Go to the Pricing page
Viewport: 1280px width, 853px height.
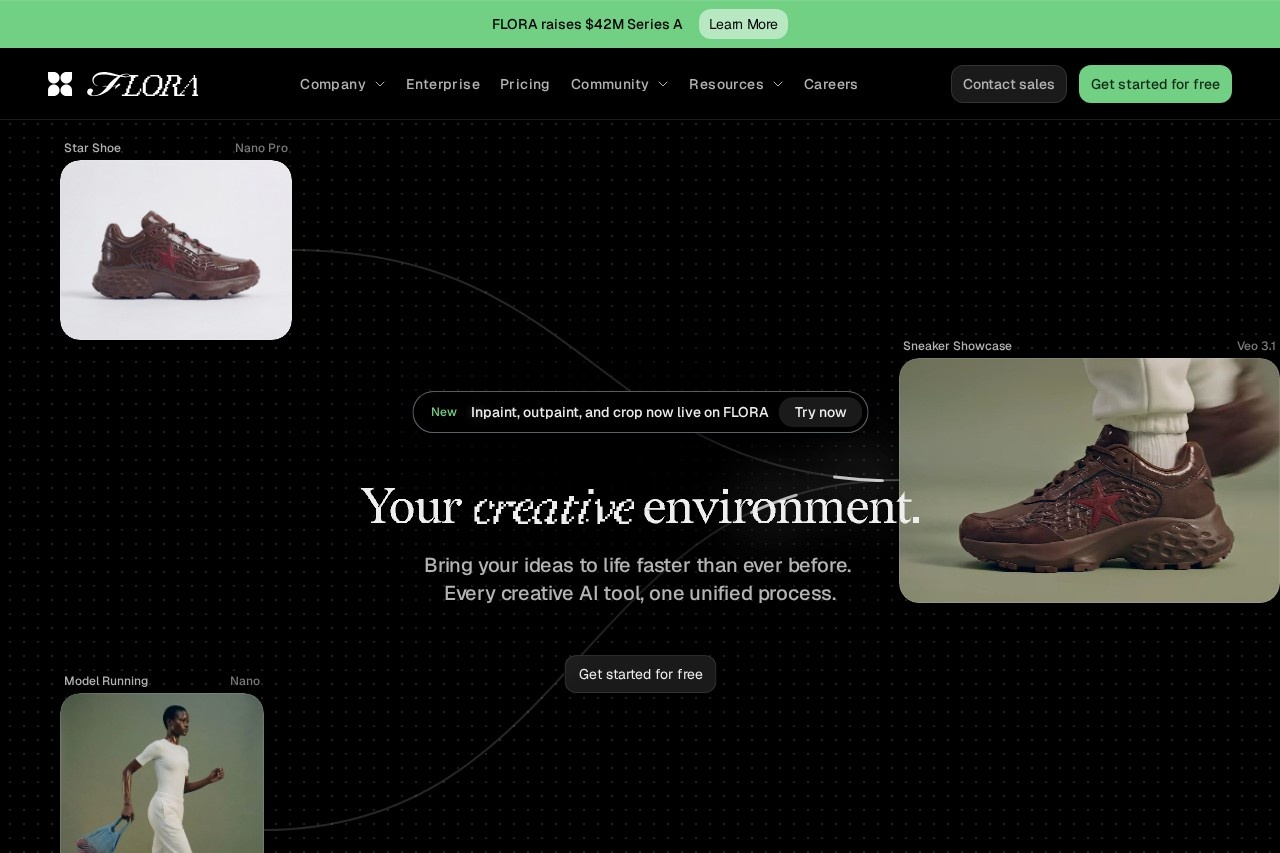coord(525,84)
